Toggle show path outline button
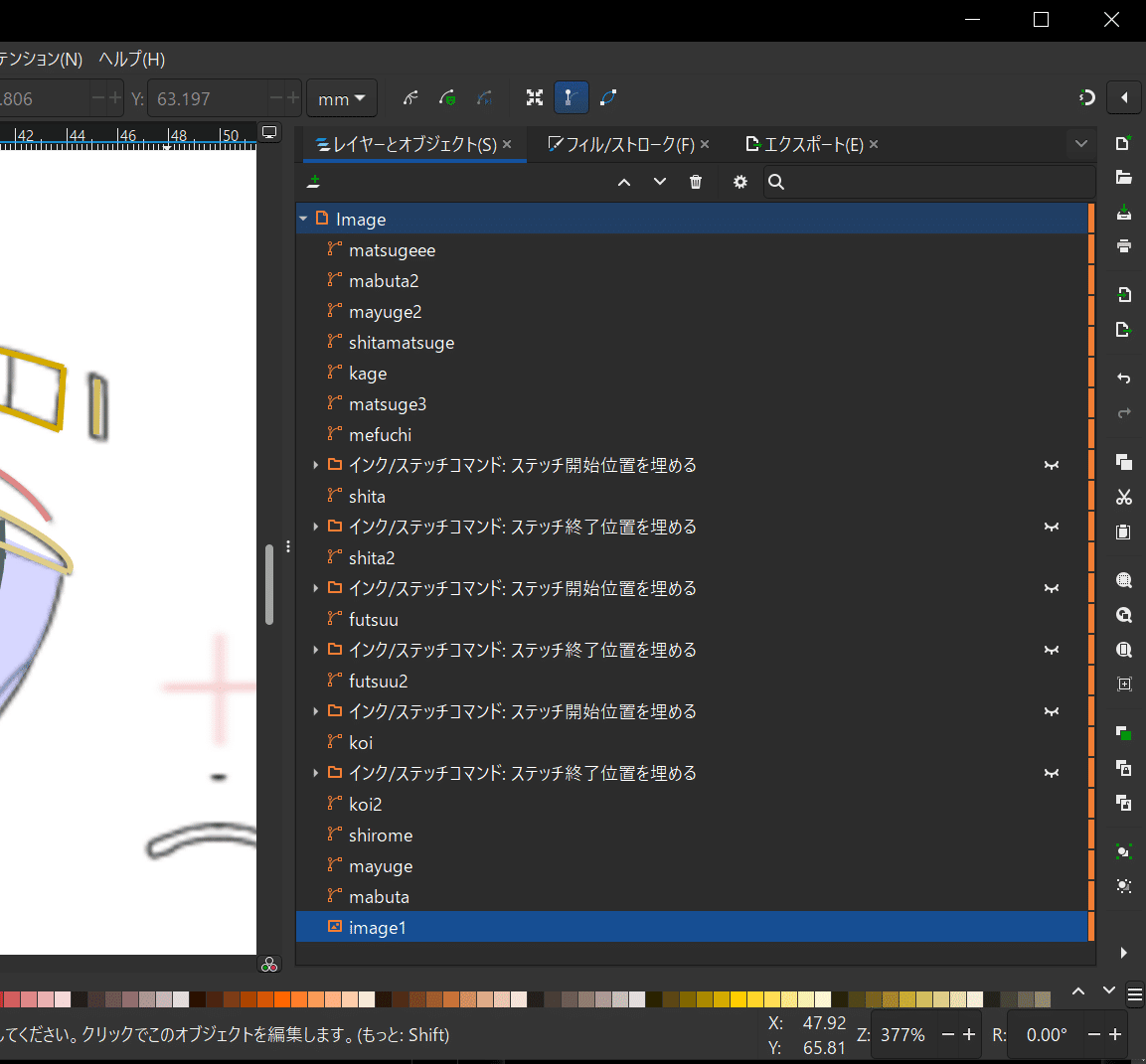This screenshot has height=1064, width=1146. pos(608,98)
